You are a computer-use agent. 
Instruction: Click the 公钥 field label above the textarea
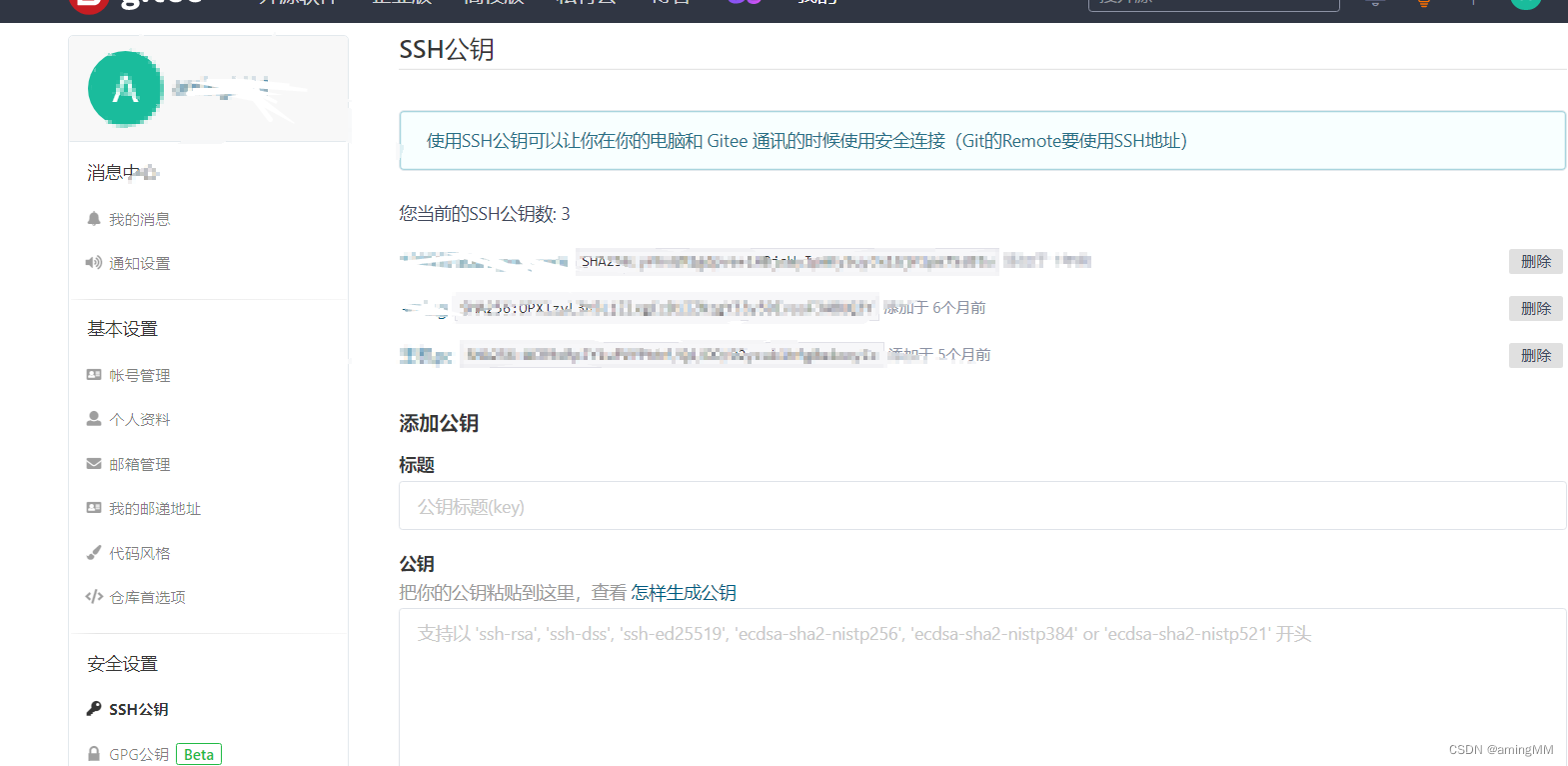pos(417,564)
